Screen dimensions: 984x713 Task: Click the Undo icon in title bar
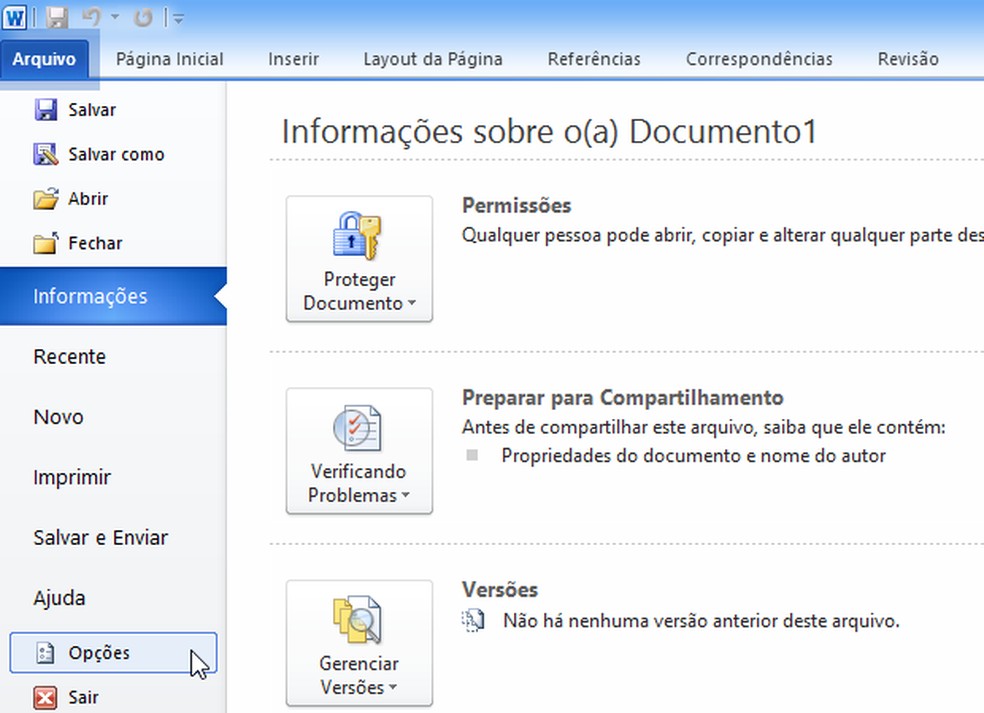[x=91, y=16]
